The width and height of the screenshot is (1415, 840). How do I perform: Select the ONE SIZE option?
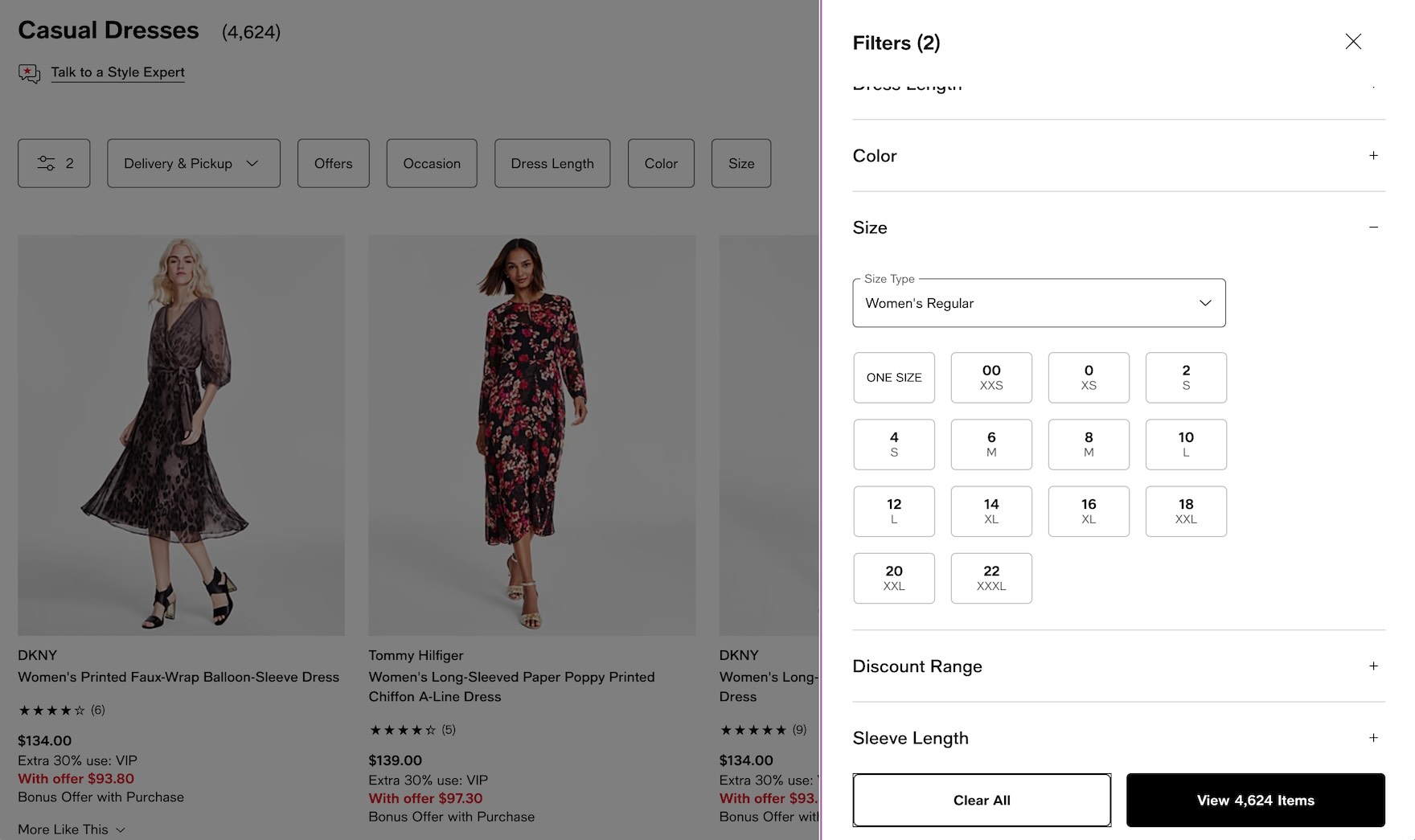(x=894, y=377)
